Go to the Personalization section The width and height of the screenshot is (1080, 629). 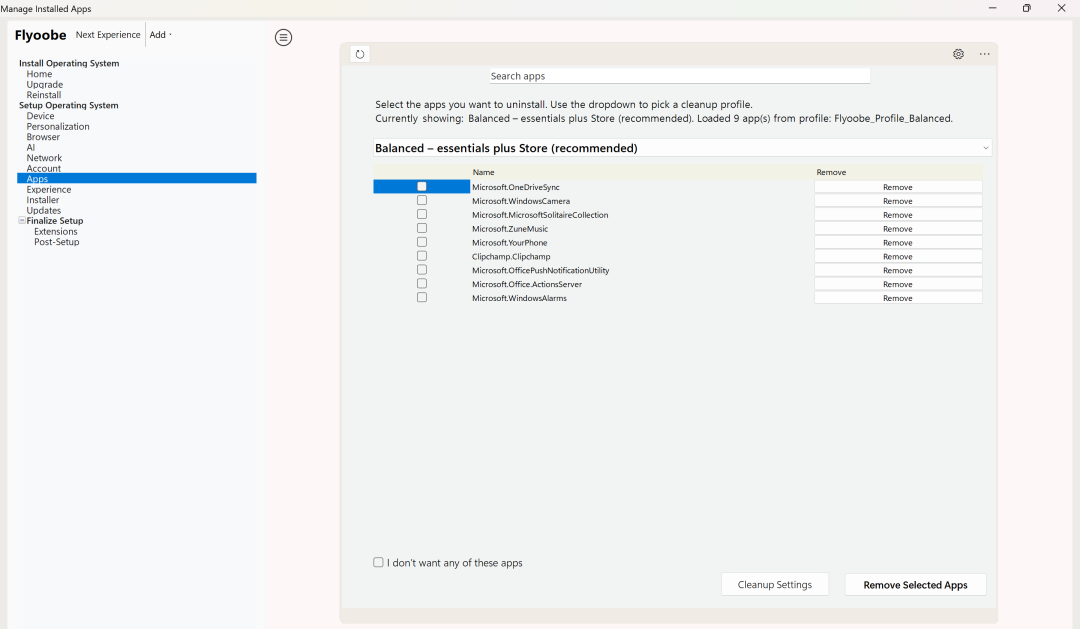point(58,127)
